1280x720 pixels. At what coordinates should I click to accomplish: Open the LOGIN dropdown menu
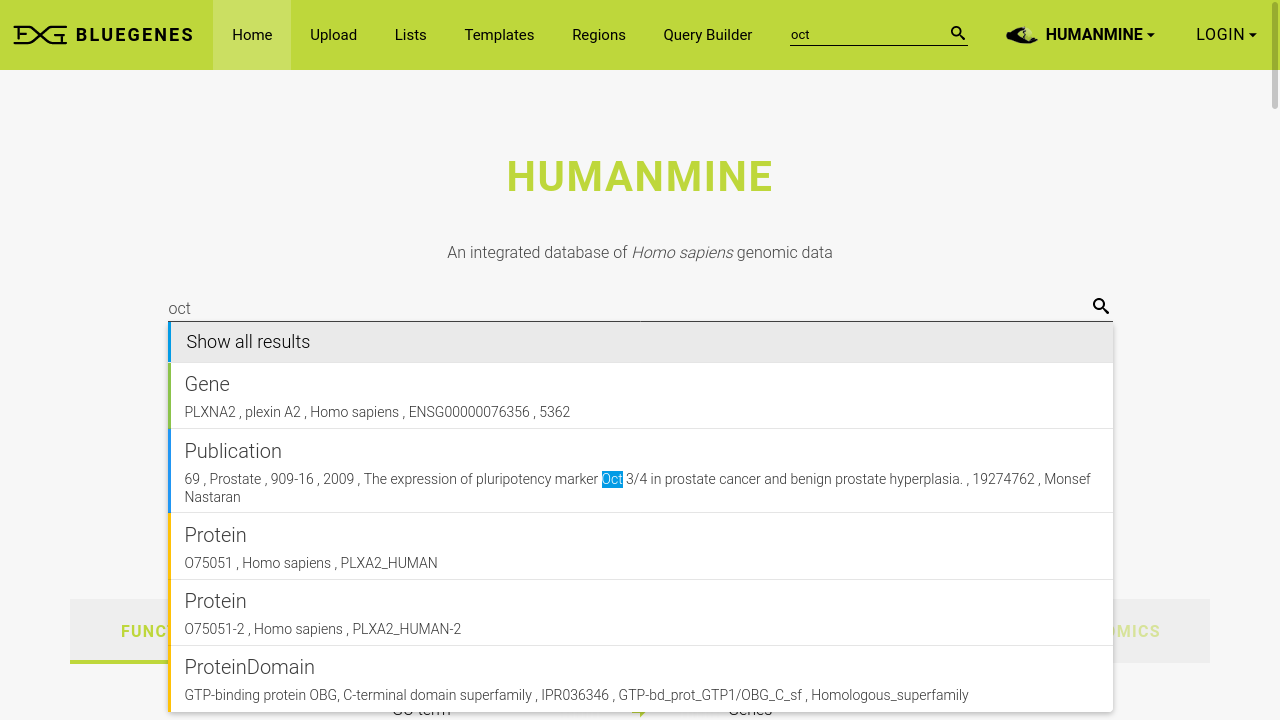[1225, 35]
